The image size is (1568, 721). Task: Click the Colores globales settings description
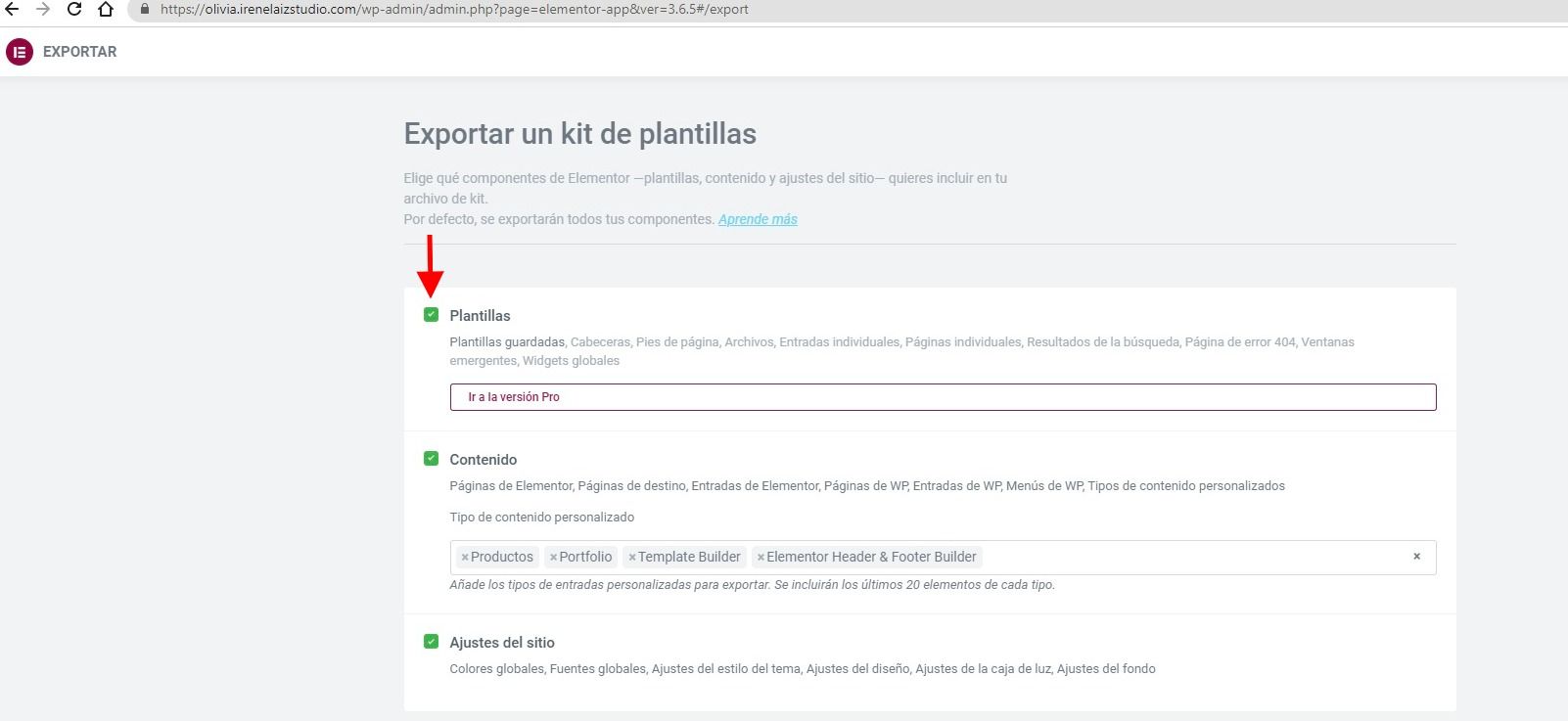(x=803, y=669)
